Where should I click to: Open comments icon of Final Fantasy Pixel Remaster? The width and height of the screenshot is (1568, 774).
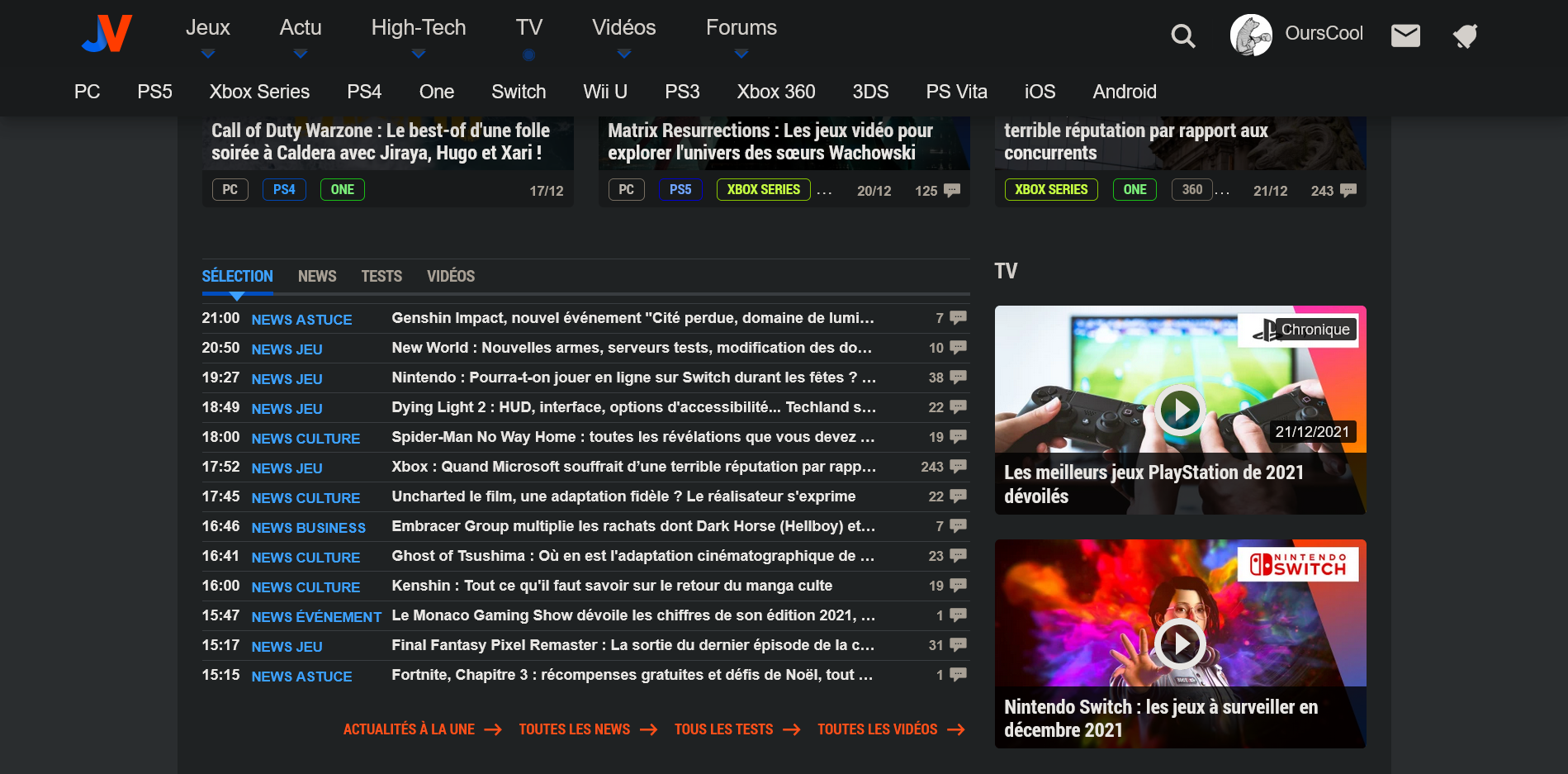pos(958,645)
